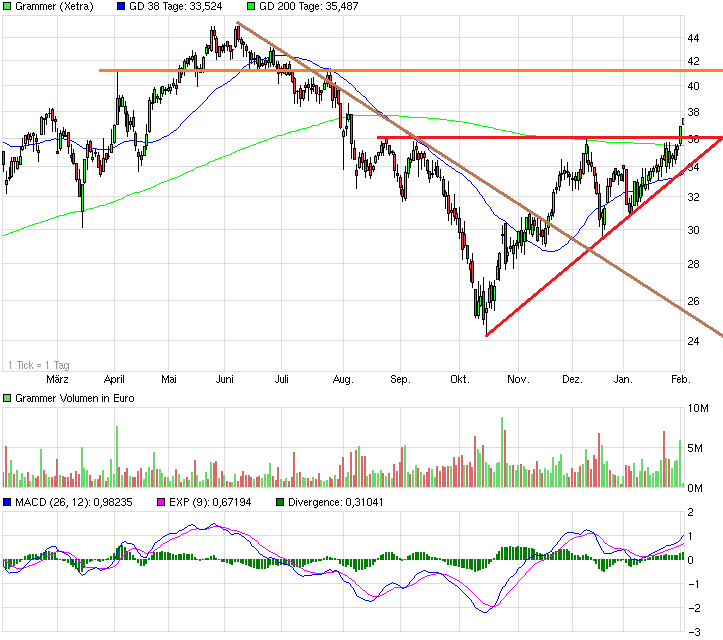Click the -2 value on the MACD axis
The width and height of the screenshot is (723, 640).
point(690,609)
